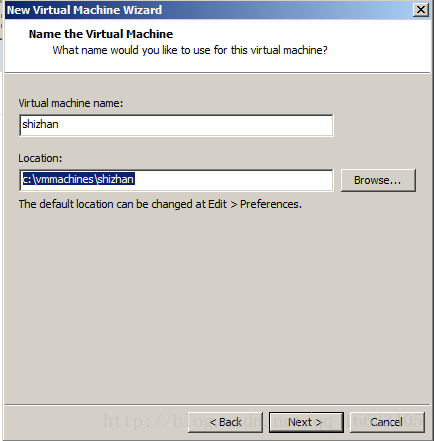This screenshot has width=434, height=441.
Task: Click the empty gray area of the dialog
Action: click(217, 300)
